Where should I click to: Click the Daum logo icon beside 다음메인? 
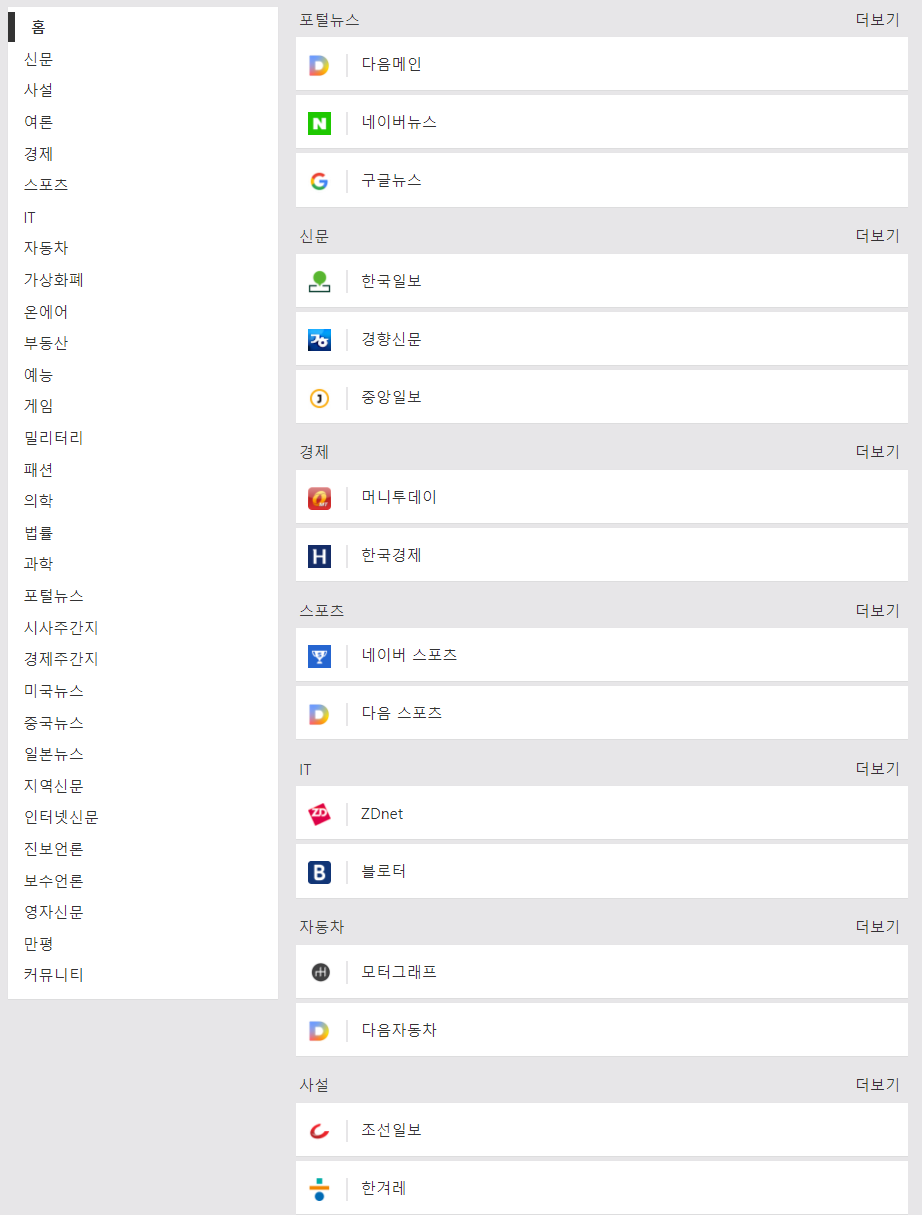click(x=319, y=65)
